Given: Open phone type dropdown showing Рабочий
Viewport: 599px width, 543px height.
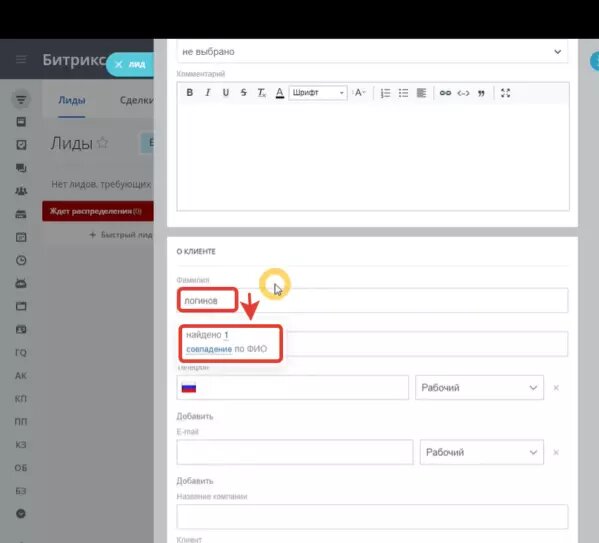Looking at the screenshot, I should click(x=479, y=387).
